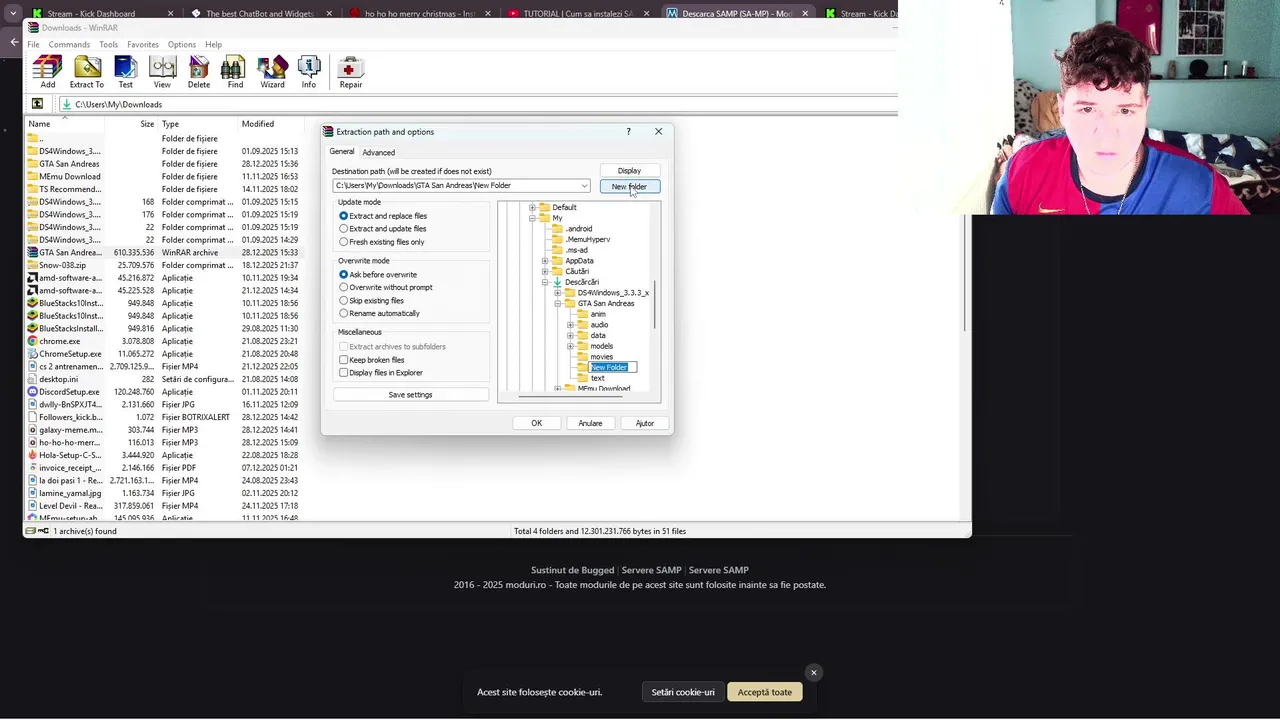Screen dimensions: 1280x720
Task: Click the folder tree vertical scrollbar
Action: (657, 303)
